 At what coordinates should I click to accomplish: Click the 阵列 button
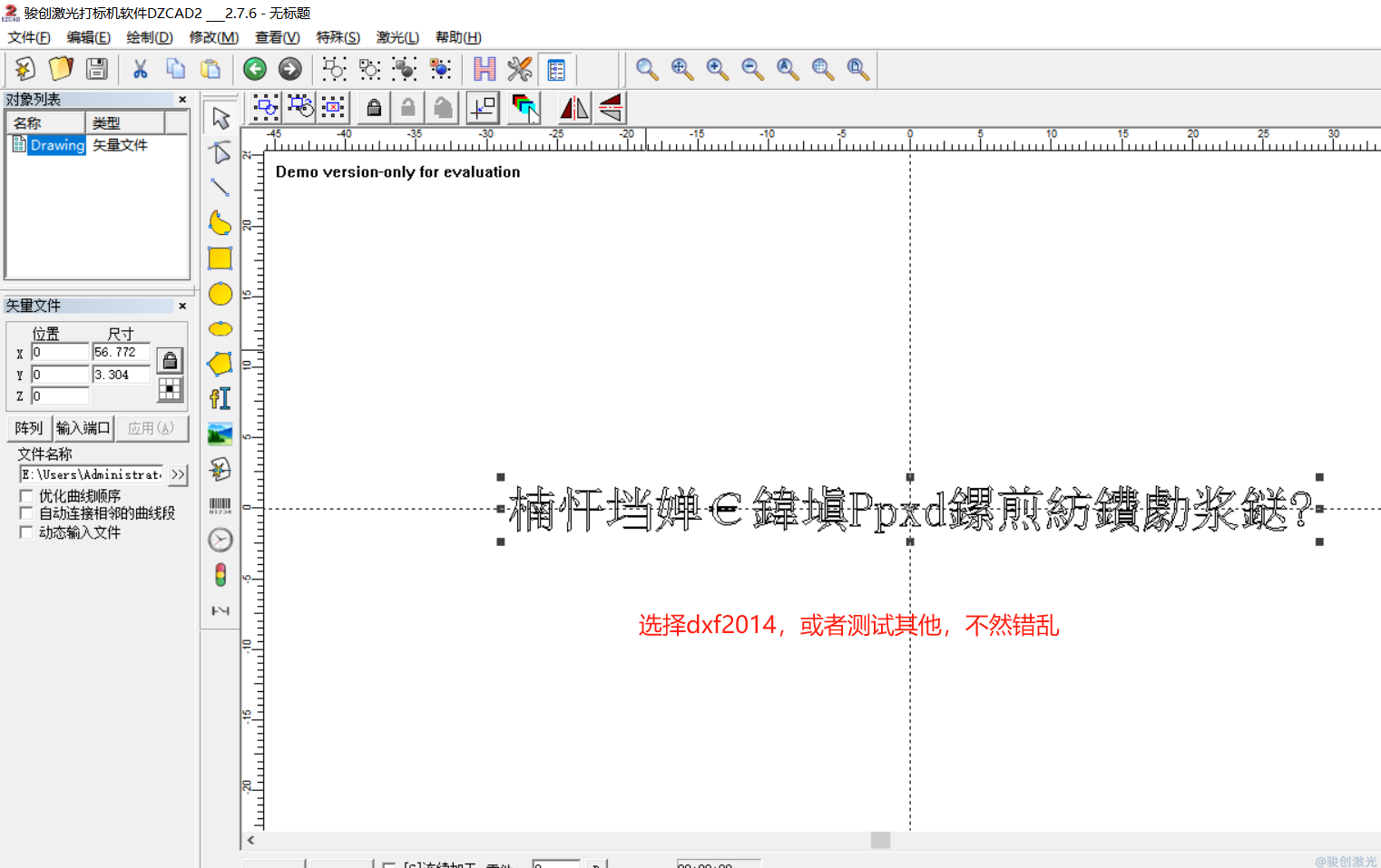29,428
